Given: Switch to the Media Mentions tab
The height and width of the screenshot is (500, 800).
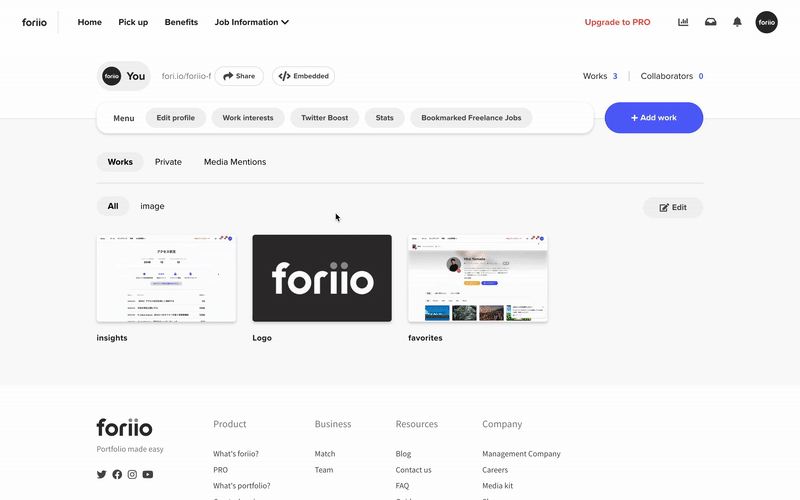Looking at the screenshot, I should (x=235, y=162).
